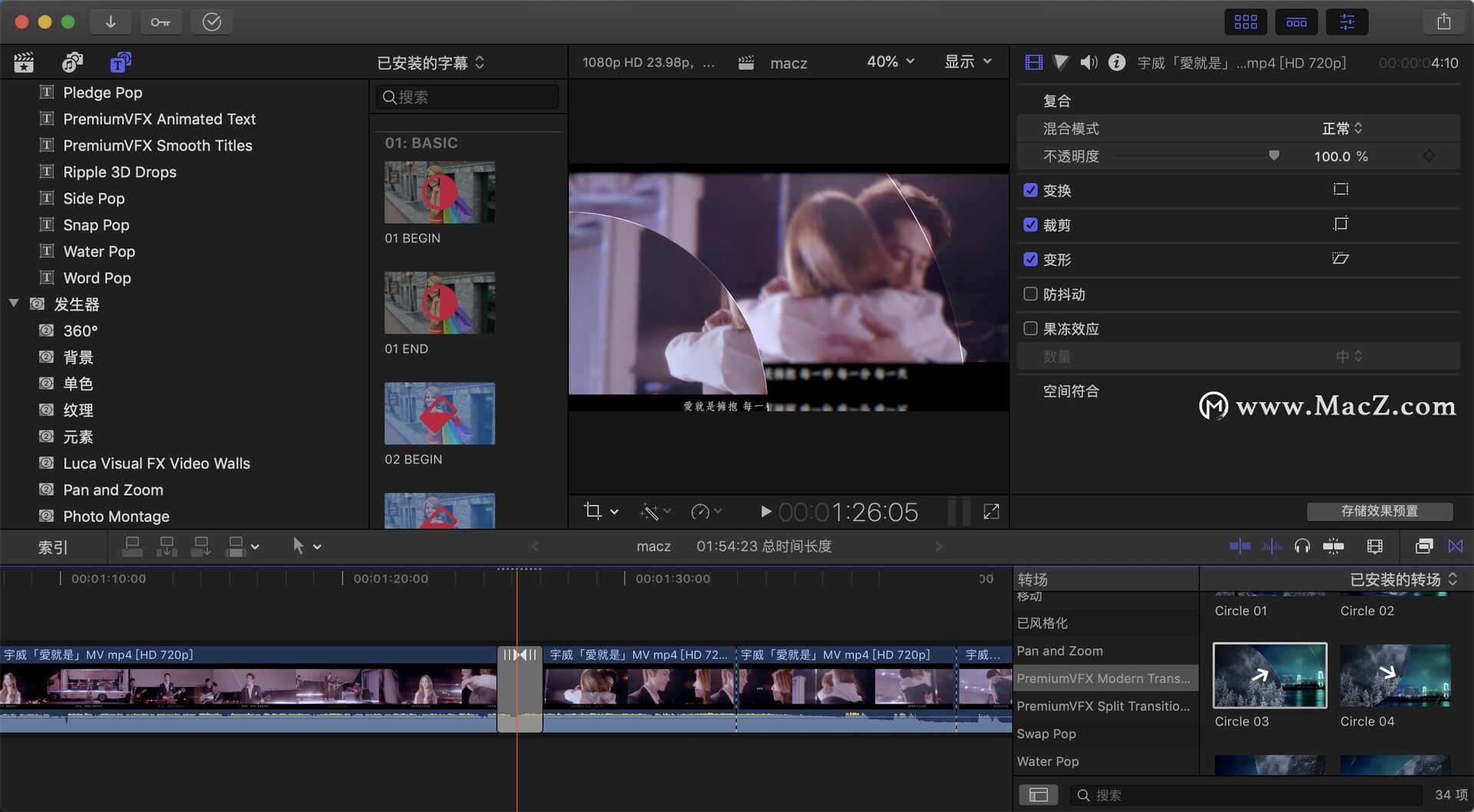Select the Swap Pop transition category
The width and height of the screenshot is (1474, 812).
point(1105,734)
